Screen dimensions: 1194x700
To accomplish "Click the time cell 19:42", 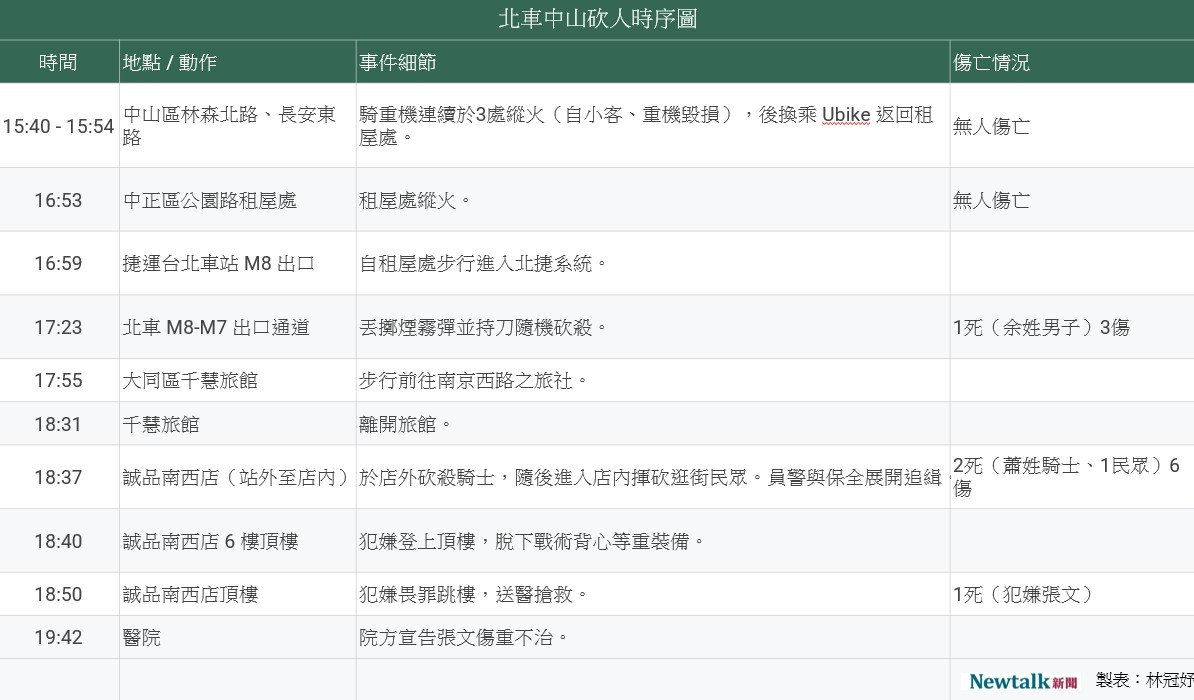I will click(x=58, y=638).
